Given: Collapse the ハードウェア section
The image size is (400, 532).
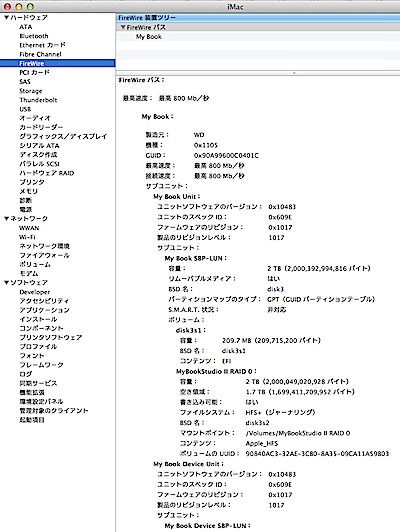Looking at the screenshot, I should (x=6, y=17).
